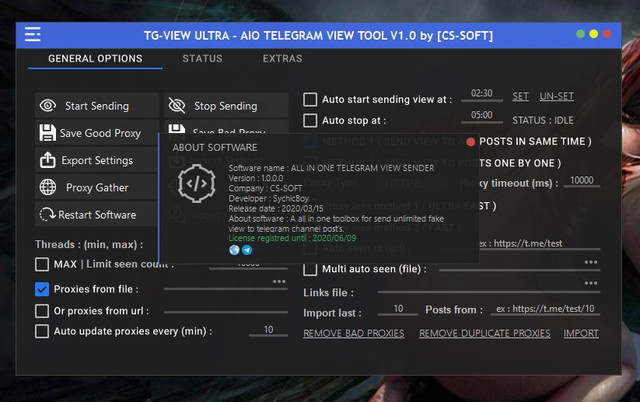
Task: Uncheck Proxies from file checkbox
Action: coord(42,289)
